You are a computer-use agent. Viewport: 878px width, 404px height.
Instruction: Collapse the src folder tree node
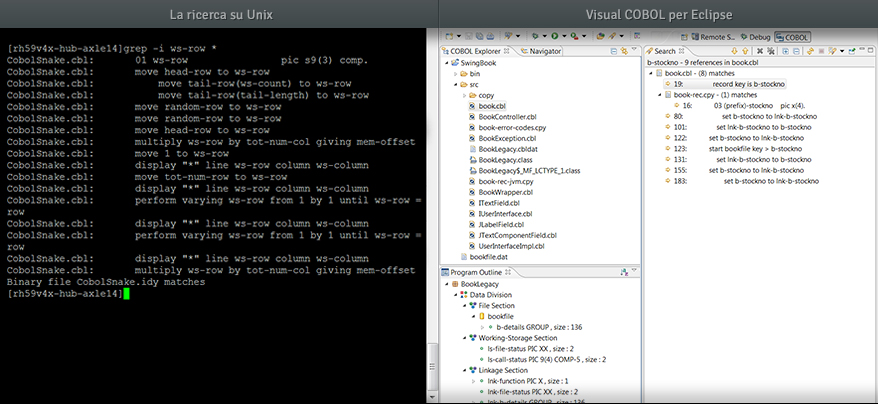coord(455,85)
